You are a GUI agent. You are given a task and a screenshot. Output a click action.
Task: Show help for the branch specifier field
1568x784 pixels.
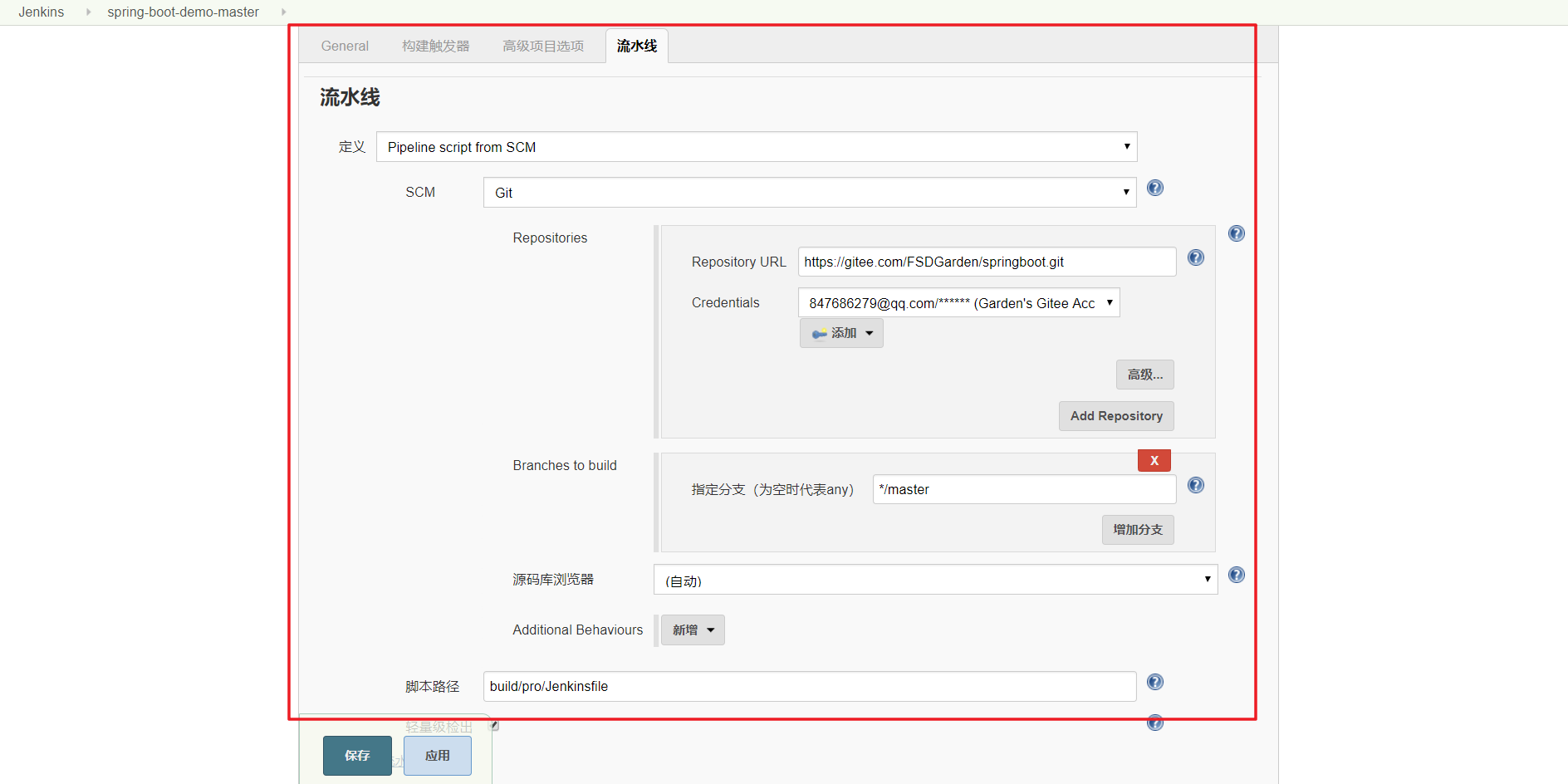[x=1195, y=485]
